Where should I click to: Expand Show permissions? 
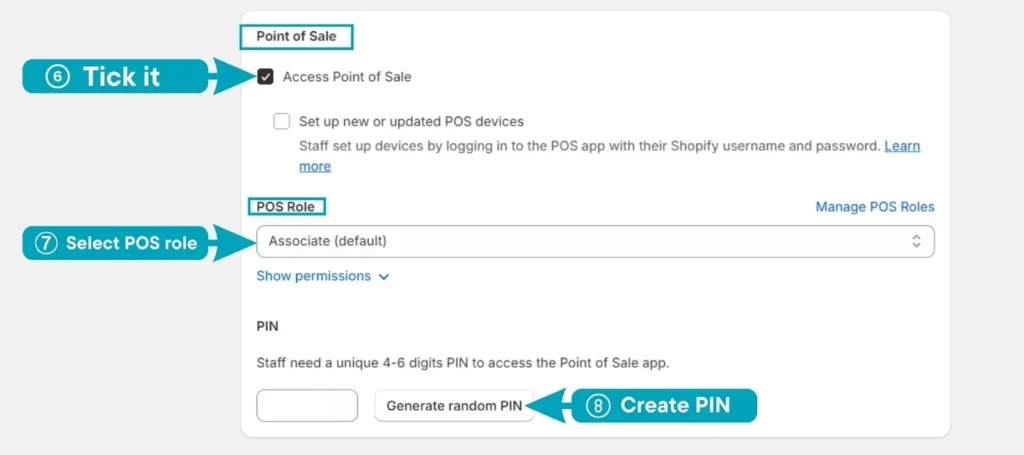[323, 276]
